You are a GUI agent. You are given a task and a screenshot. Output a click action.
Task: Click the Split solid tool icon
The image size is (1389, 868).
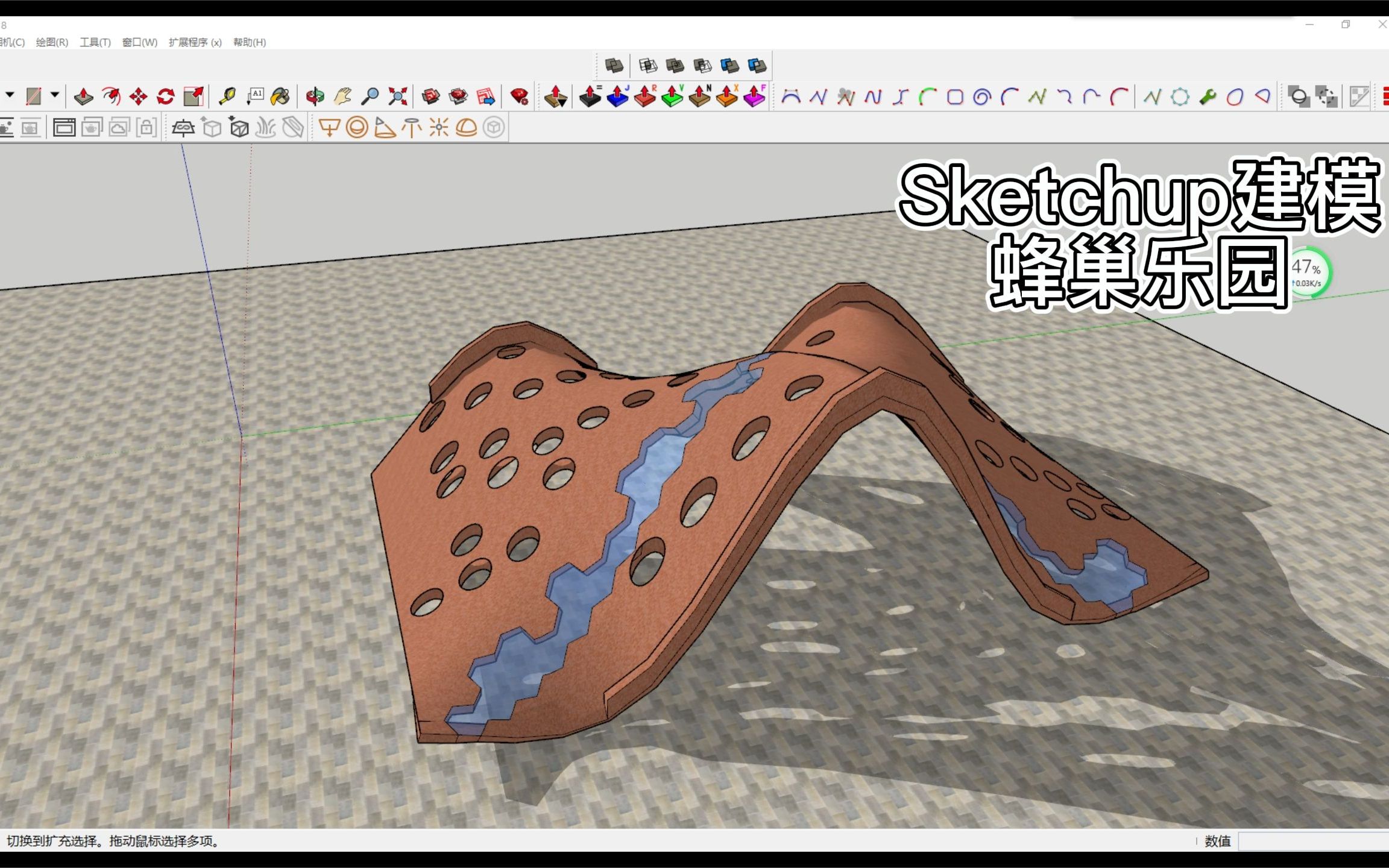point(757,65)
